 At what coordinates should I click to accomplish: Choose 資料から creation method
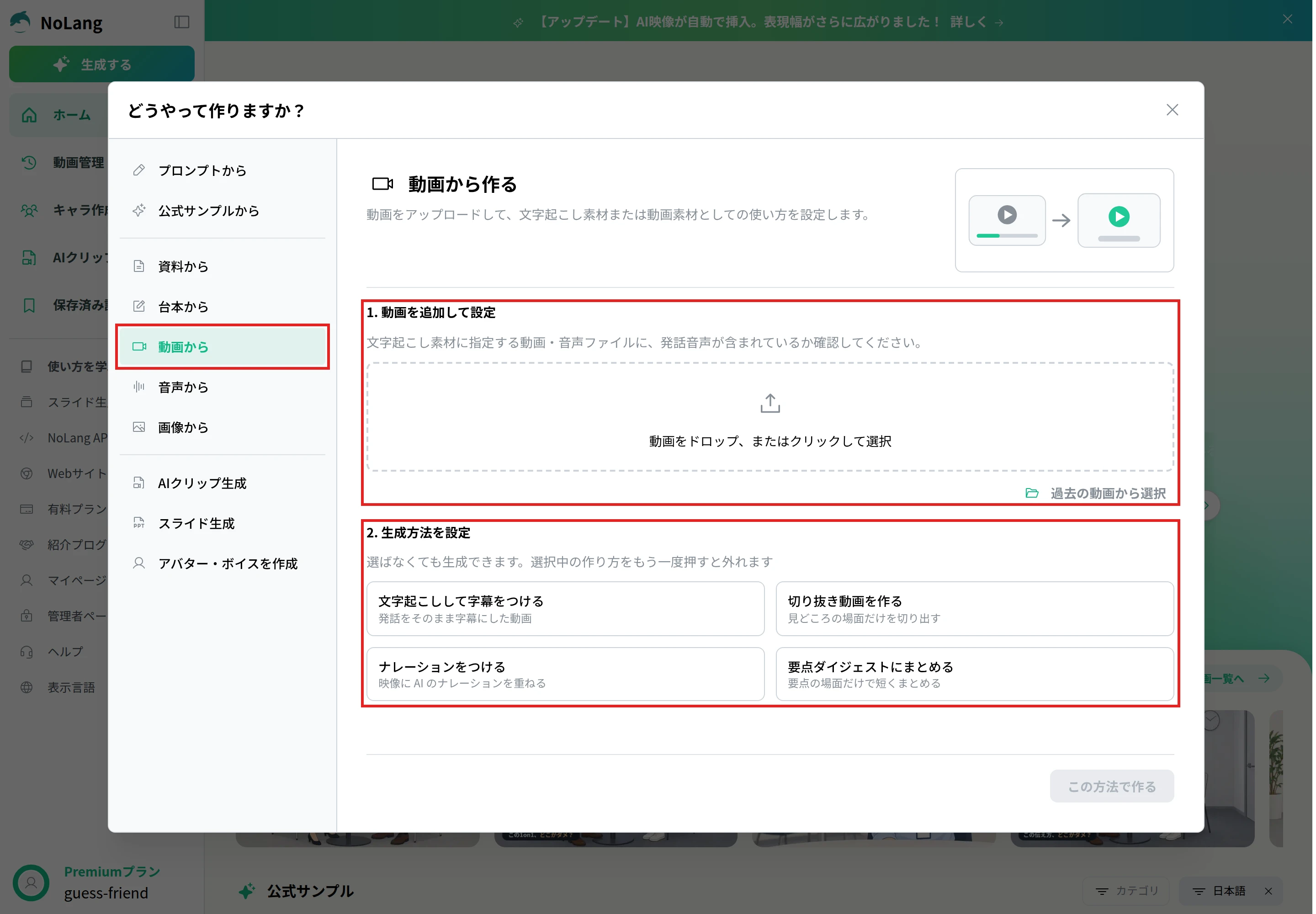point(222,266)
